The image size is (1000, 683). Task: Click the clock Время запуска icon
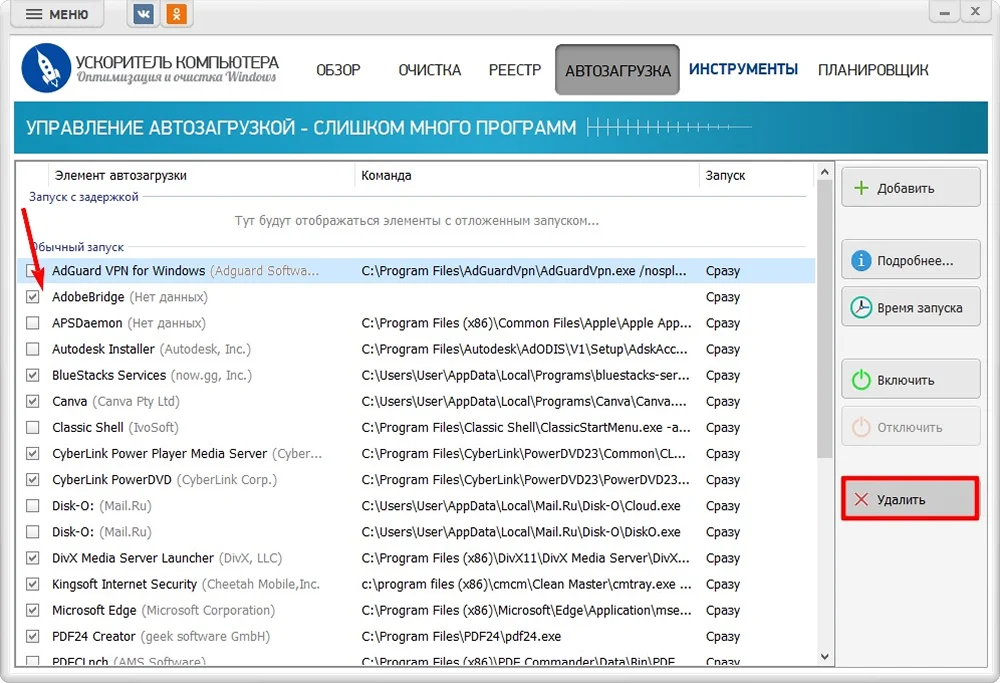861,308
